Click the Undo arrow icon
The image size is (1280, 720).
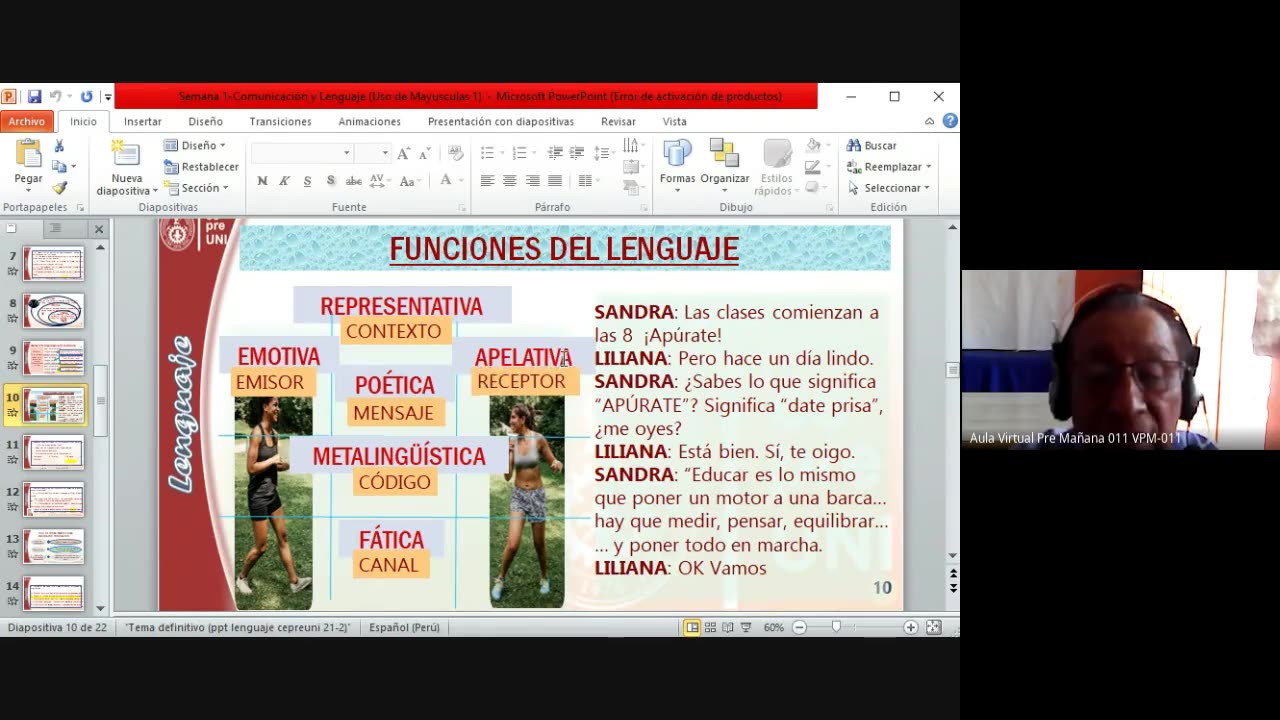coord(56,97)
